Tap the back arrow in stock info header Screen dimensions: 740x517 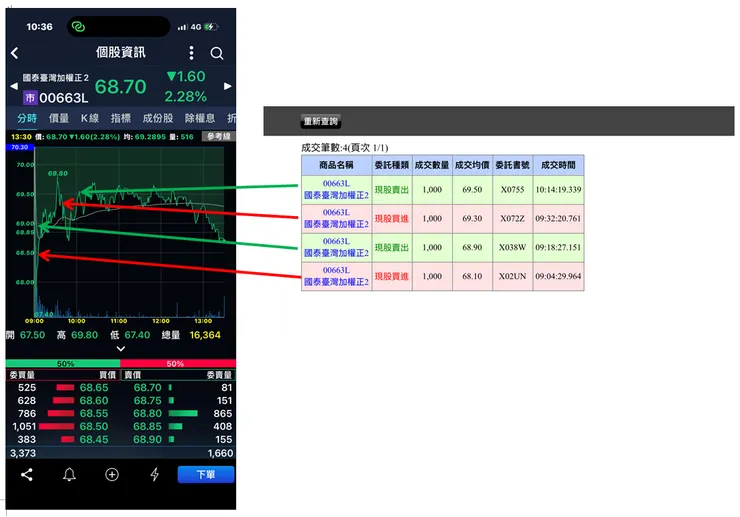click(x=15, y=53)
